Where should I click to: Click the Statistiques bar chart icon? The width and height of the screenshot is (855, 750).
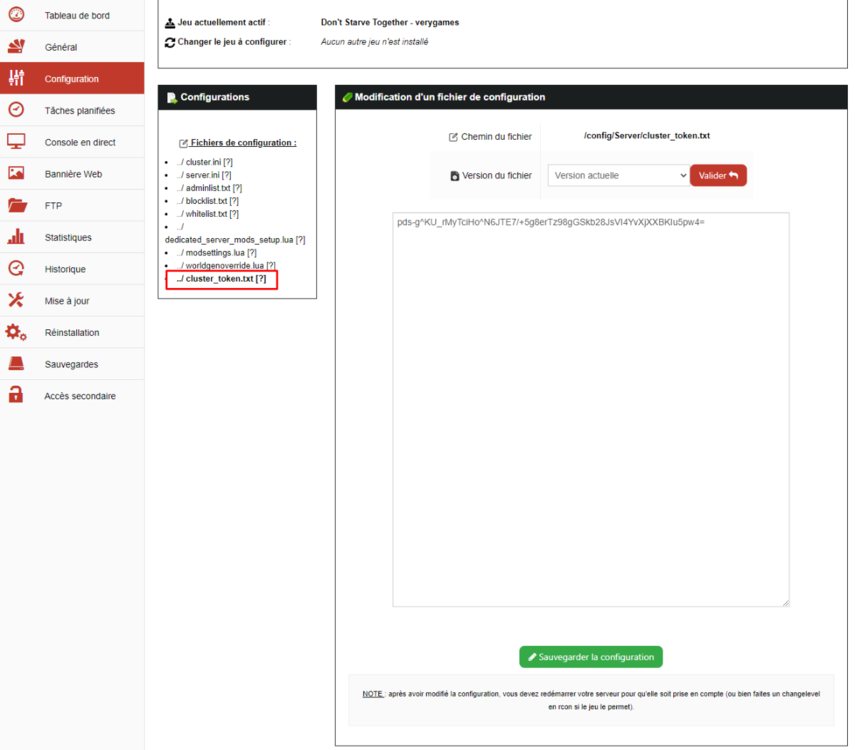pos(16,237)
